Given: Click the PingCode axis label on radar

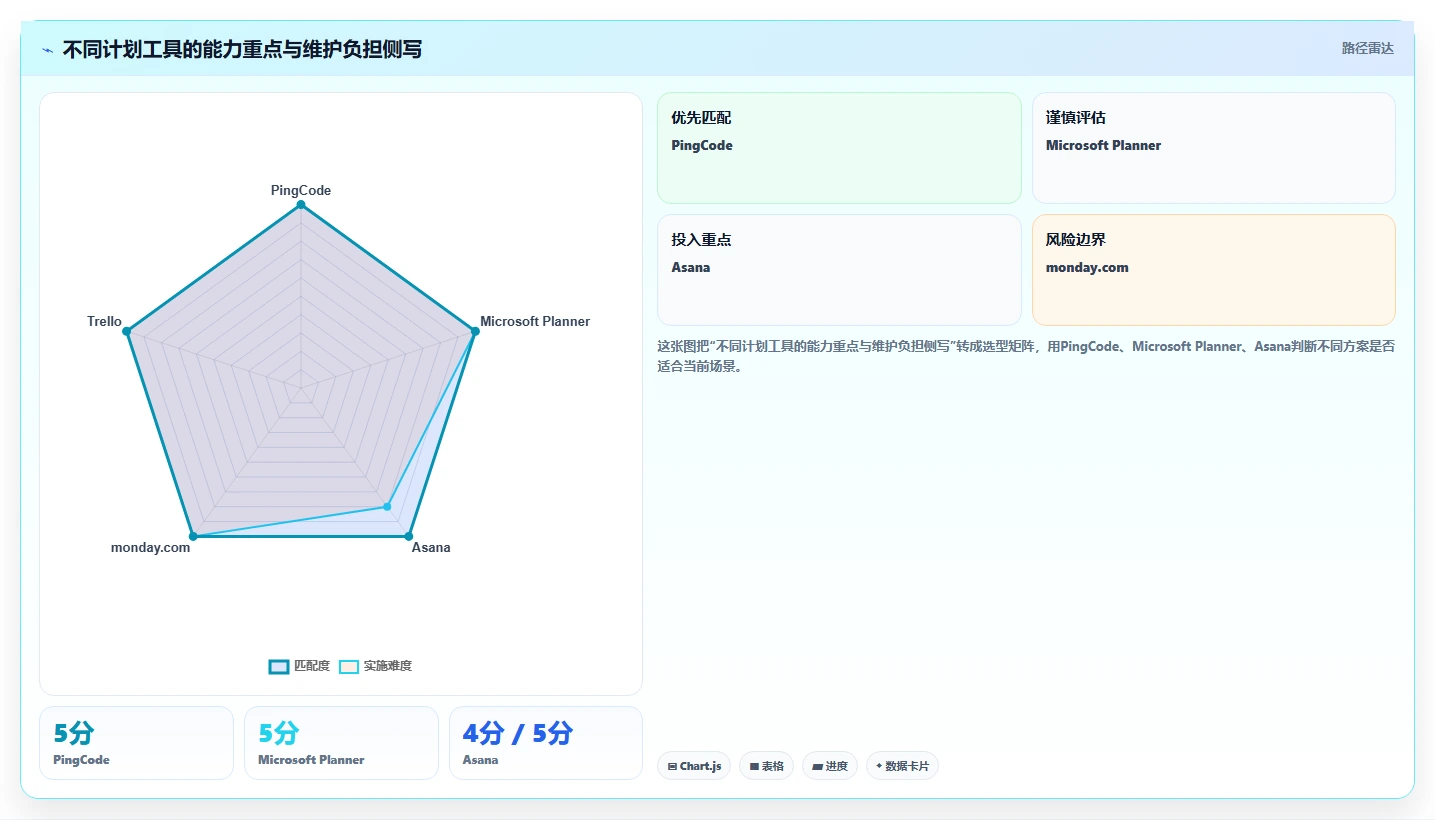Looking at the screenshot, I should (x=301, y=190).
